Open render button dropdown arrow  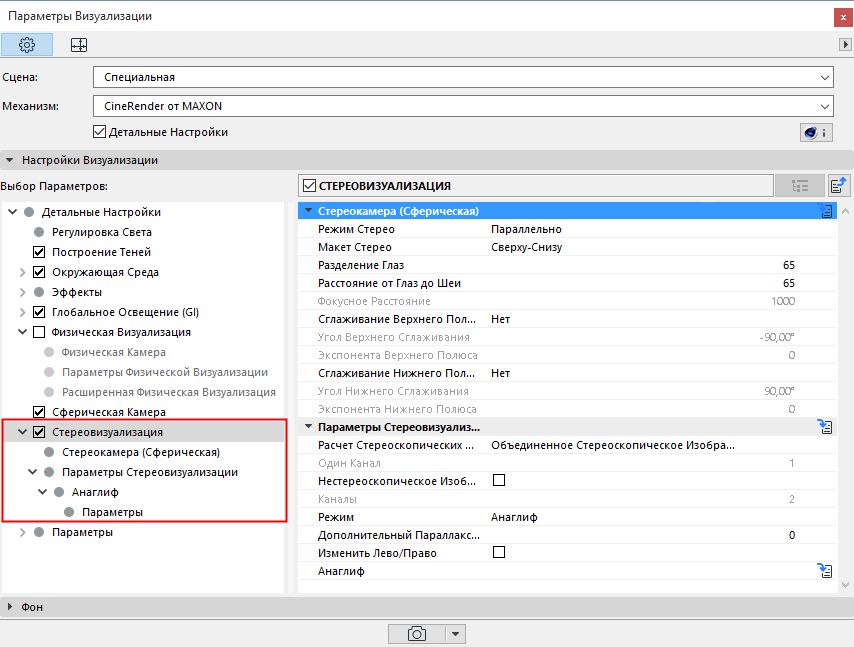tap(455, 634)
